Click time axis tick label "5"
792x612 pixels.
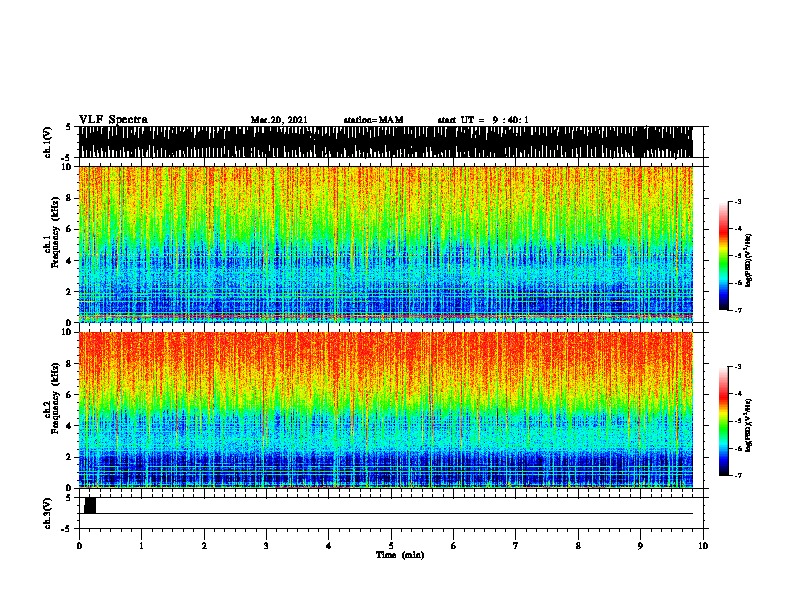pos(391,546)
